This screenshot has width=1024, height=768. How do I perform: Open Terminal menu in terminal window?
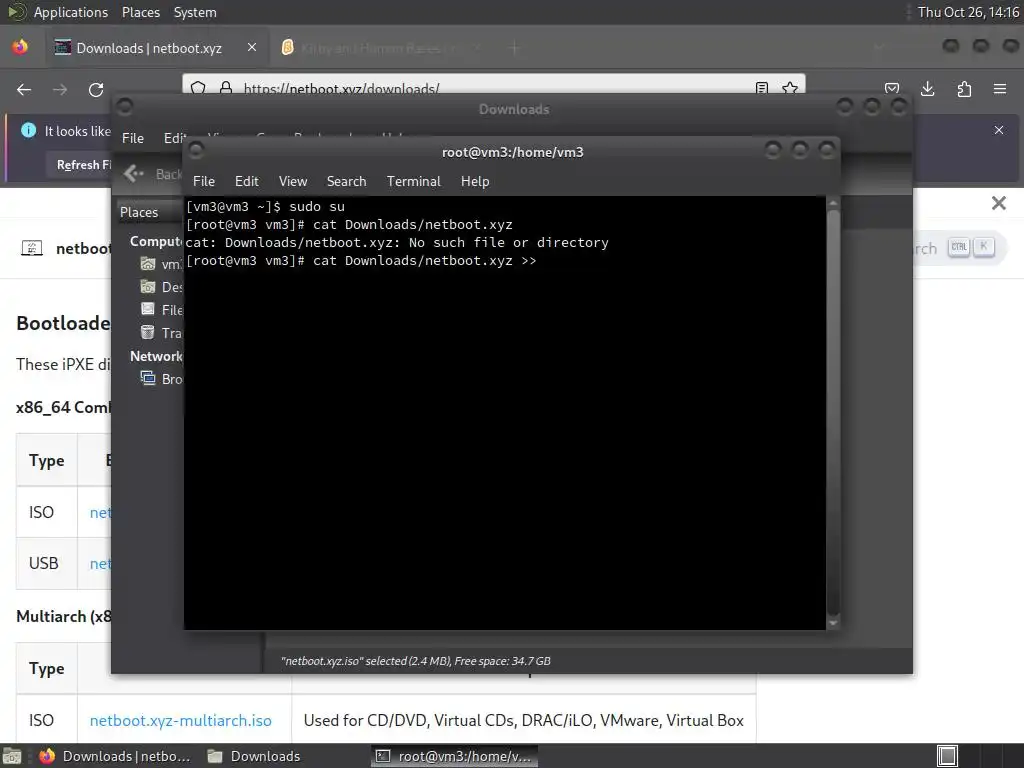[x=413, y=181]
